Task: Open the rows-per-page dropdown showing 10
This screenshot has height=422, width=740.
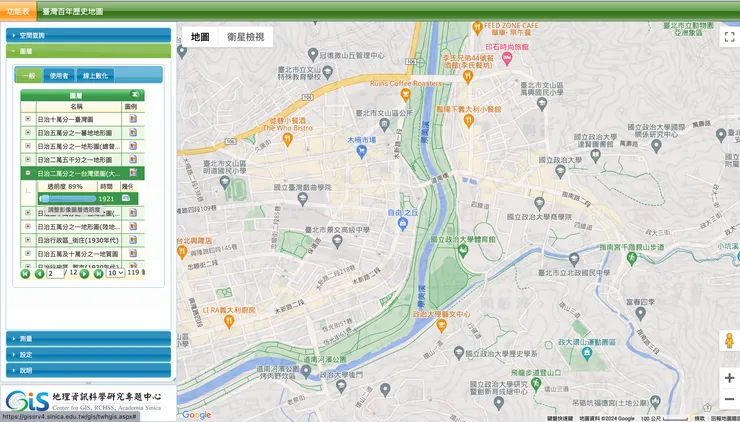Action: (115, 273)
